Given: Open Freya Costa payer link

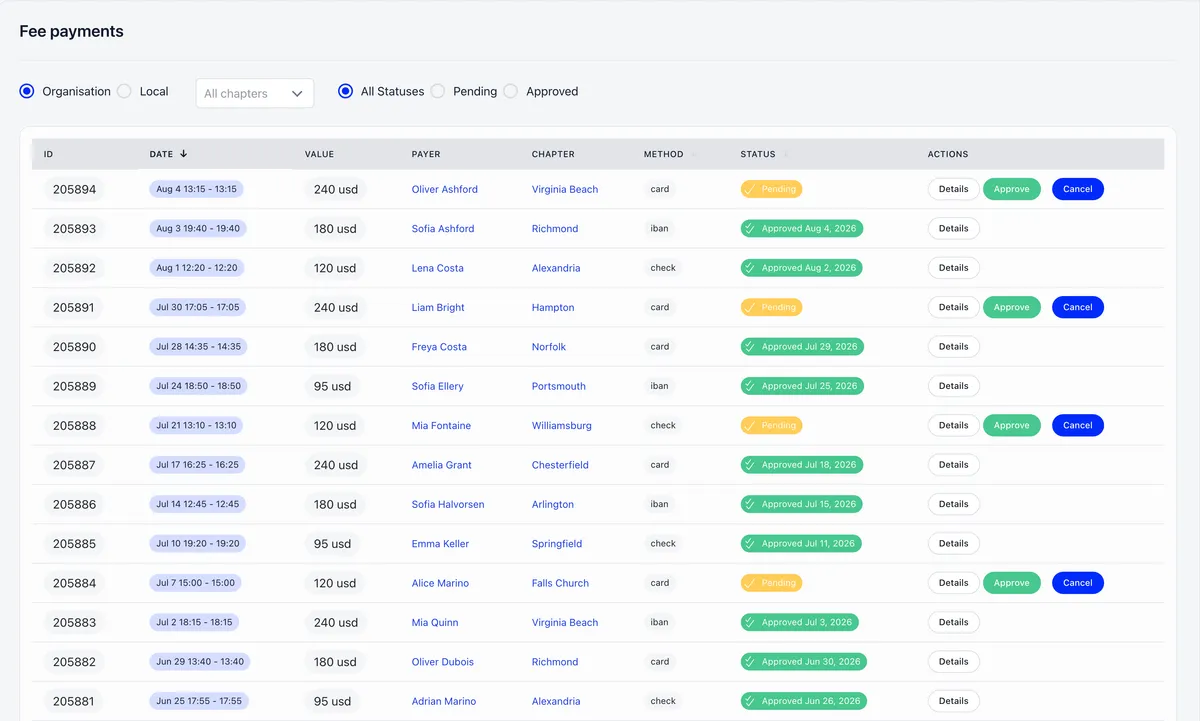Looking at the screenshot, I should coord(439,347).
